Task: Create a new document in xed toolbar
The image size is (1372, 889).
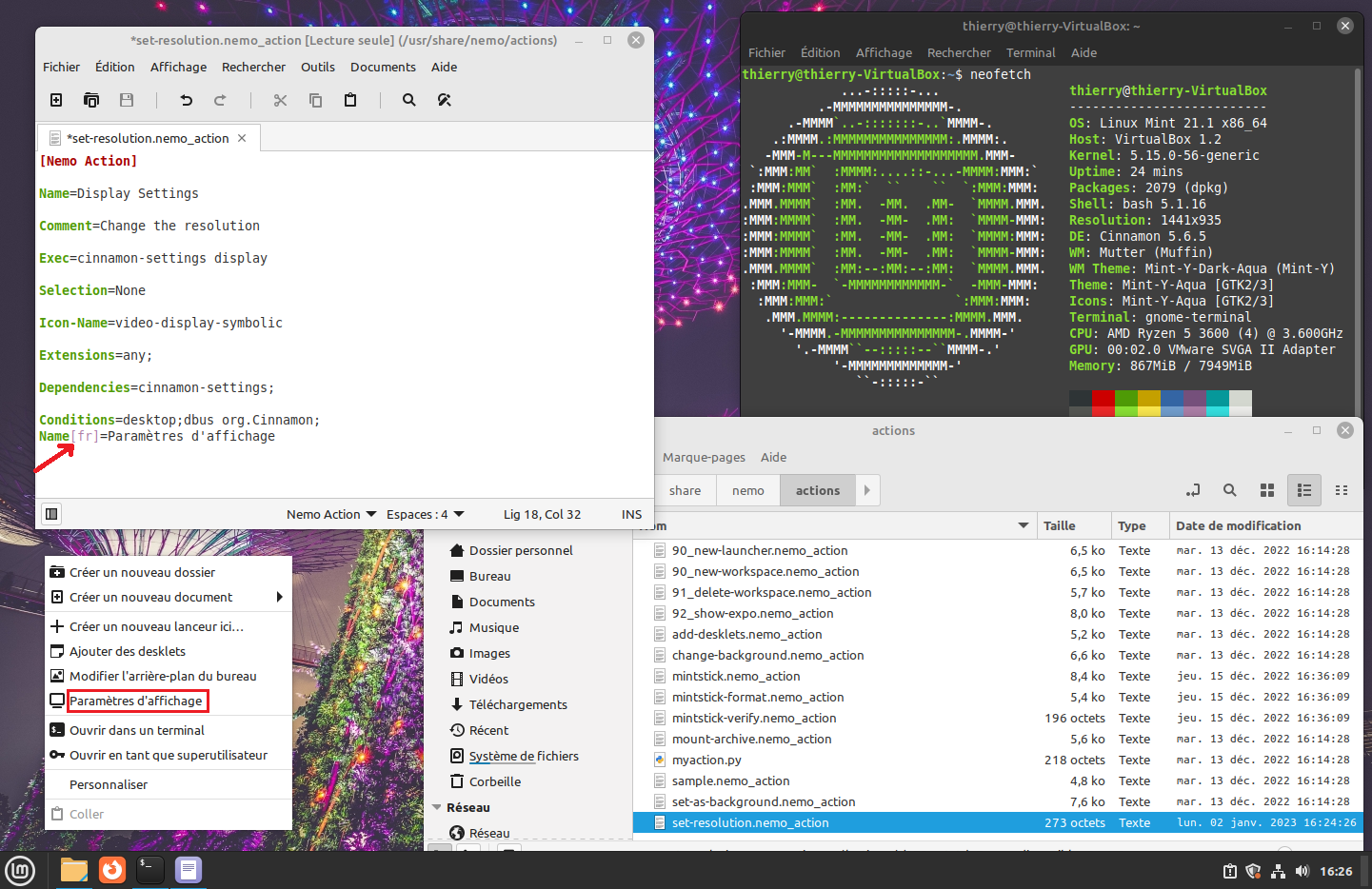Action: point(55,99)
